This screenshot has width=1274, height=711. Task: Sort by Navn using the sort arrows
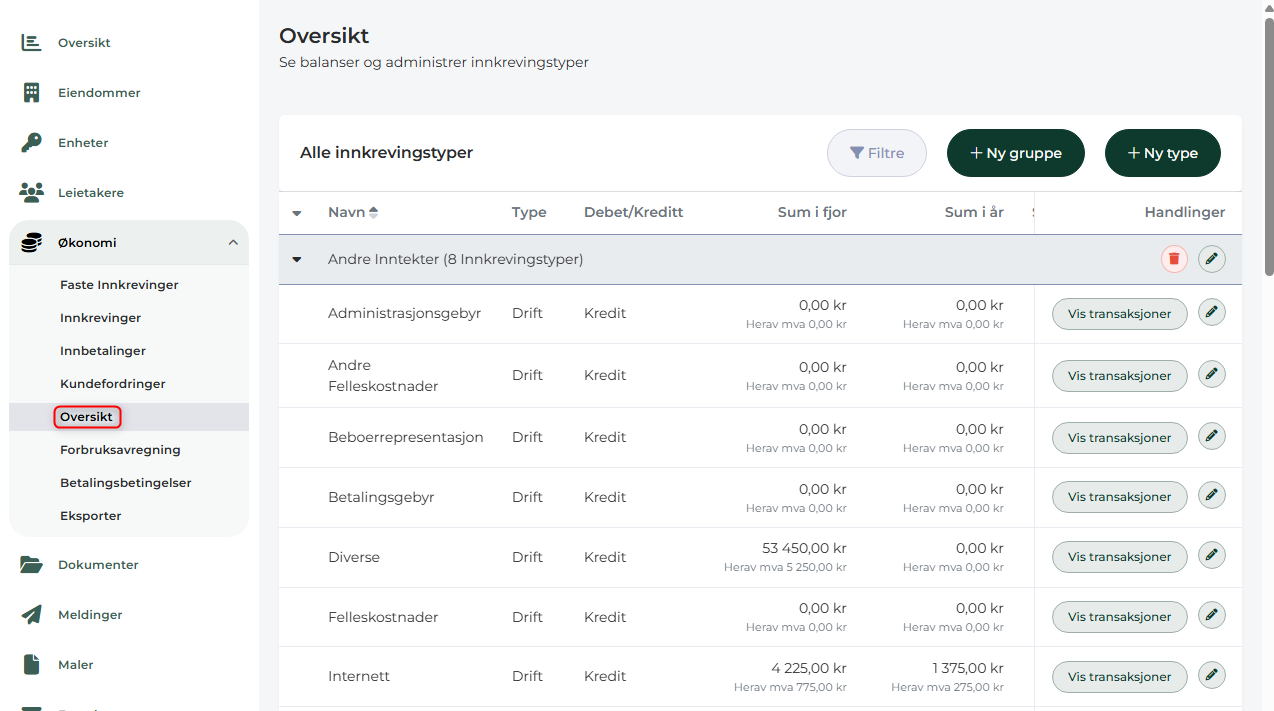(x=374, y=212)
